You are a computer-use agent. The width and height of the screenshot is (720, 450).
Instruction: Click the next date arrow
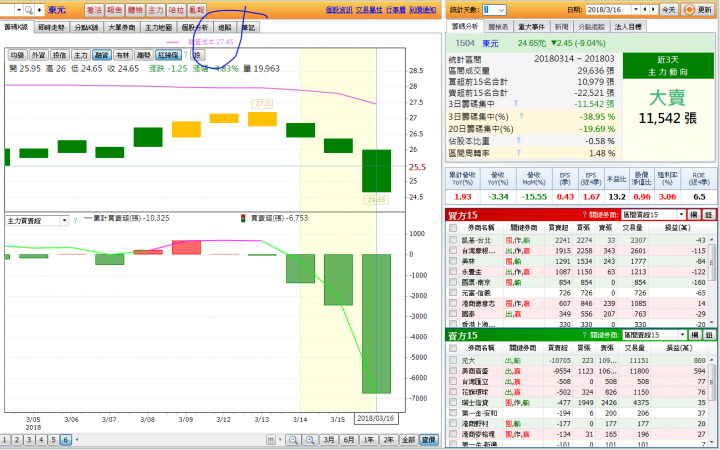653,10
